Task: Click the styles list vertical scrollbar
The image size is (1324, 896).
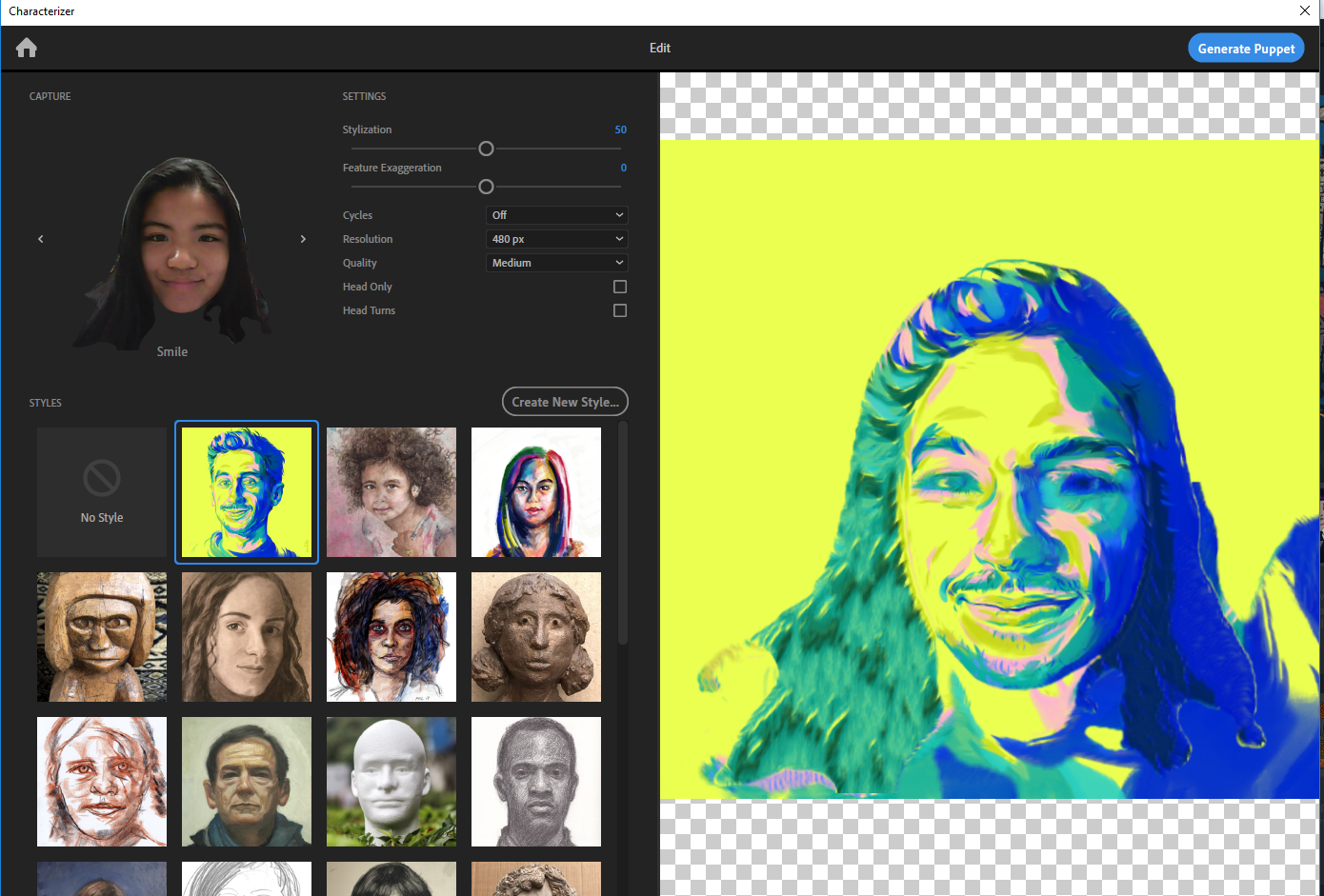Action: tap(623, 533)
